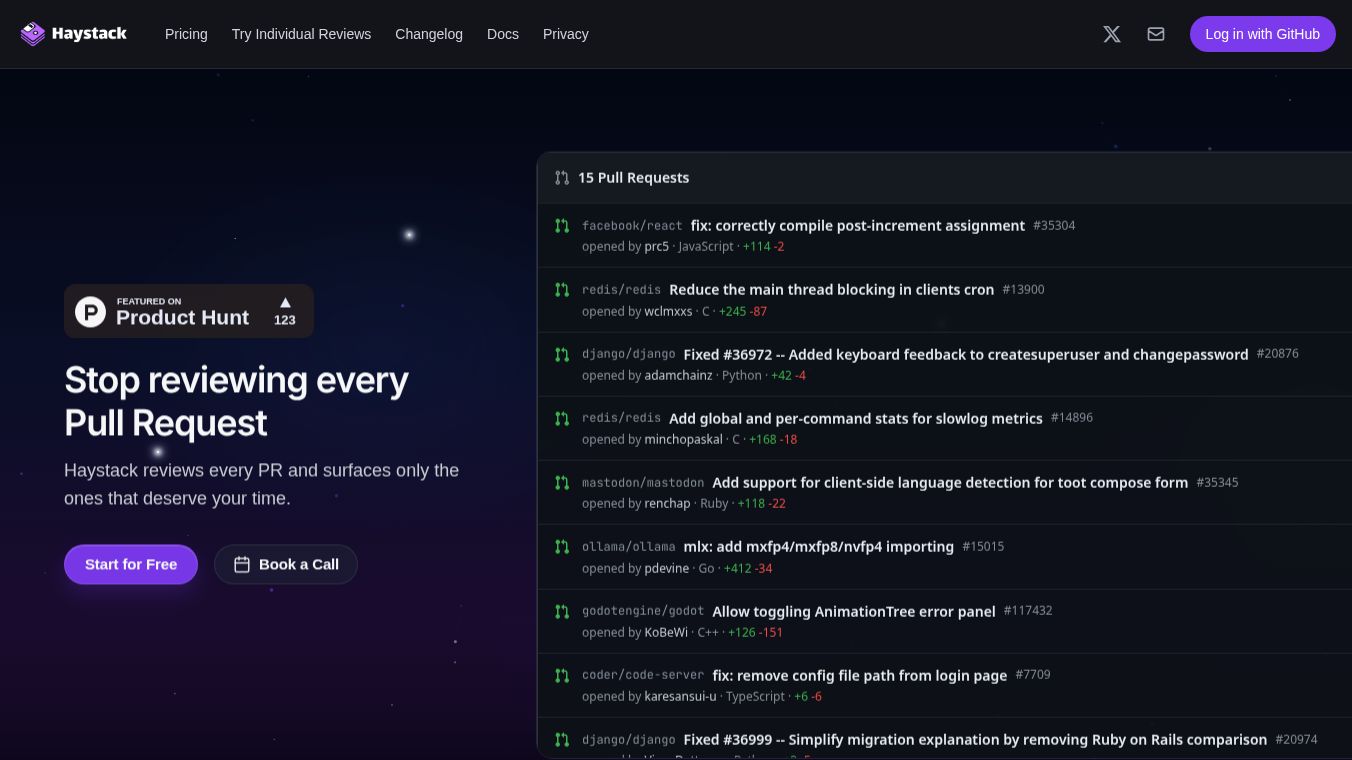Screen dimensions: 1352x760
Task: Click the Log in with GitHub button
Action: [x=1263, y=34]
